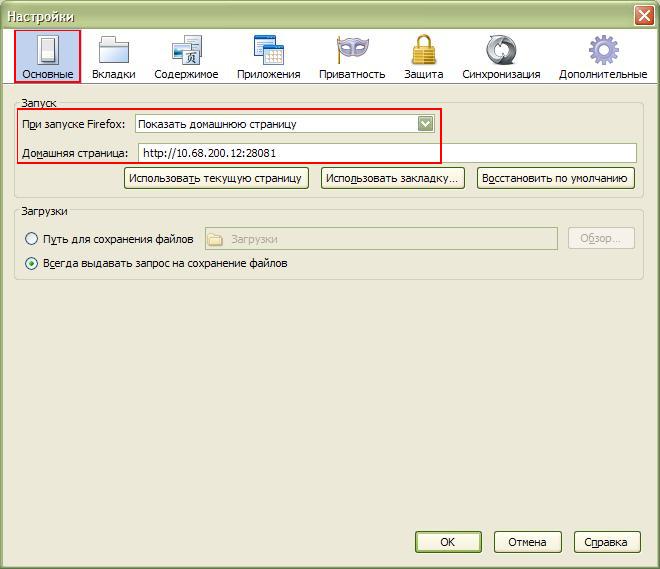Open the Дополнительные gear section
Viewport: 660px width, 569px height.
(603, 56)
